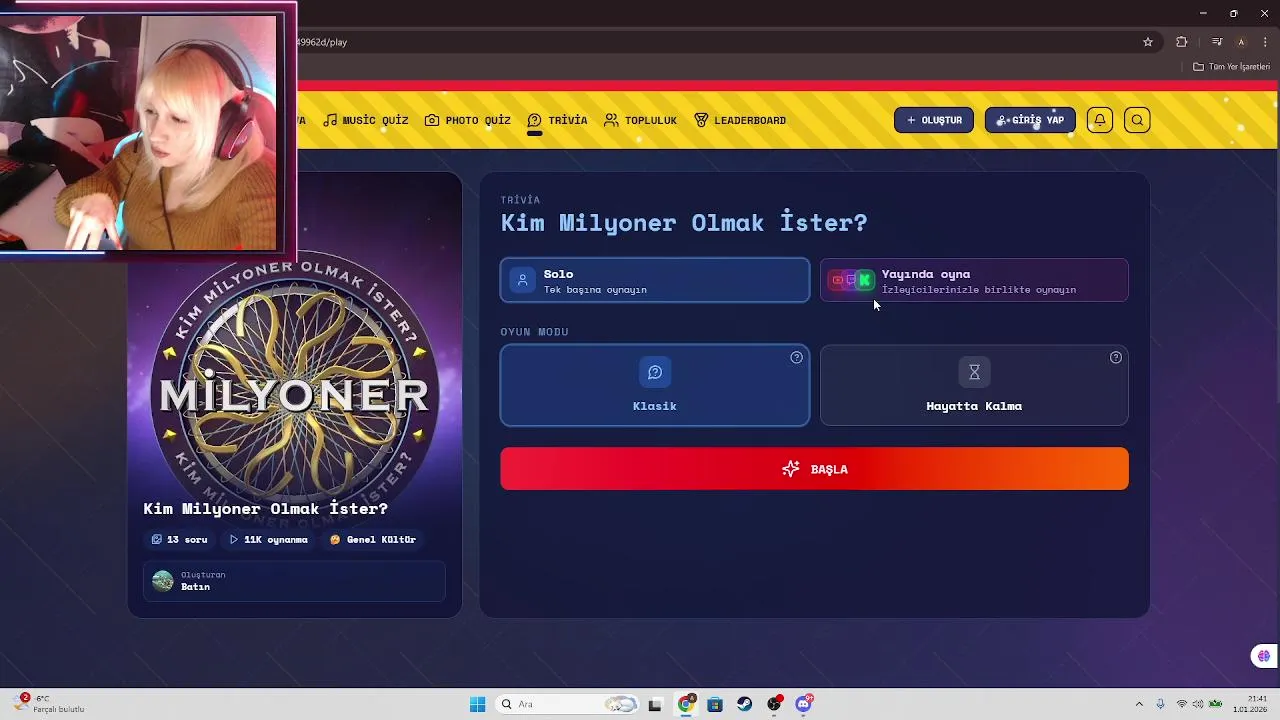The height and width of the screenshot is (720, 1280).
Task: Show help for Hayatta Kalma mode
Action: [x=1116, y=358]
